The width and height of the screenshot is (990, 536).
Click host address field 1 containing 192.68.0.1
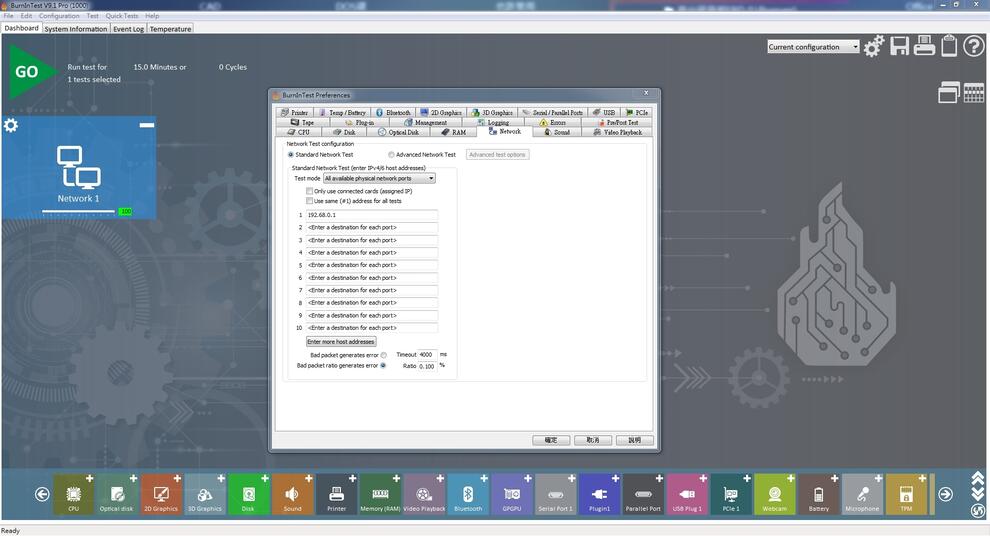click(x=371, y=215)
